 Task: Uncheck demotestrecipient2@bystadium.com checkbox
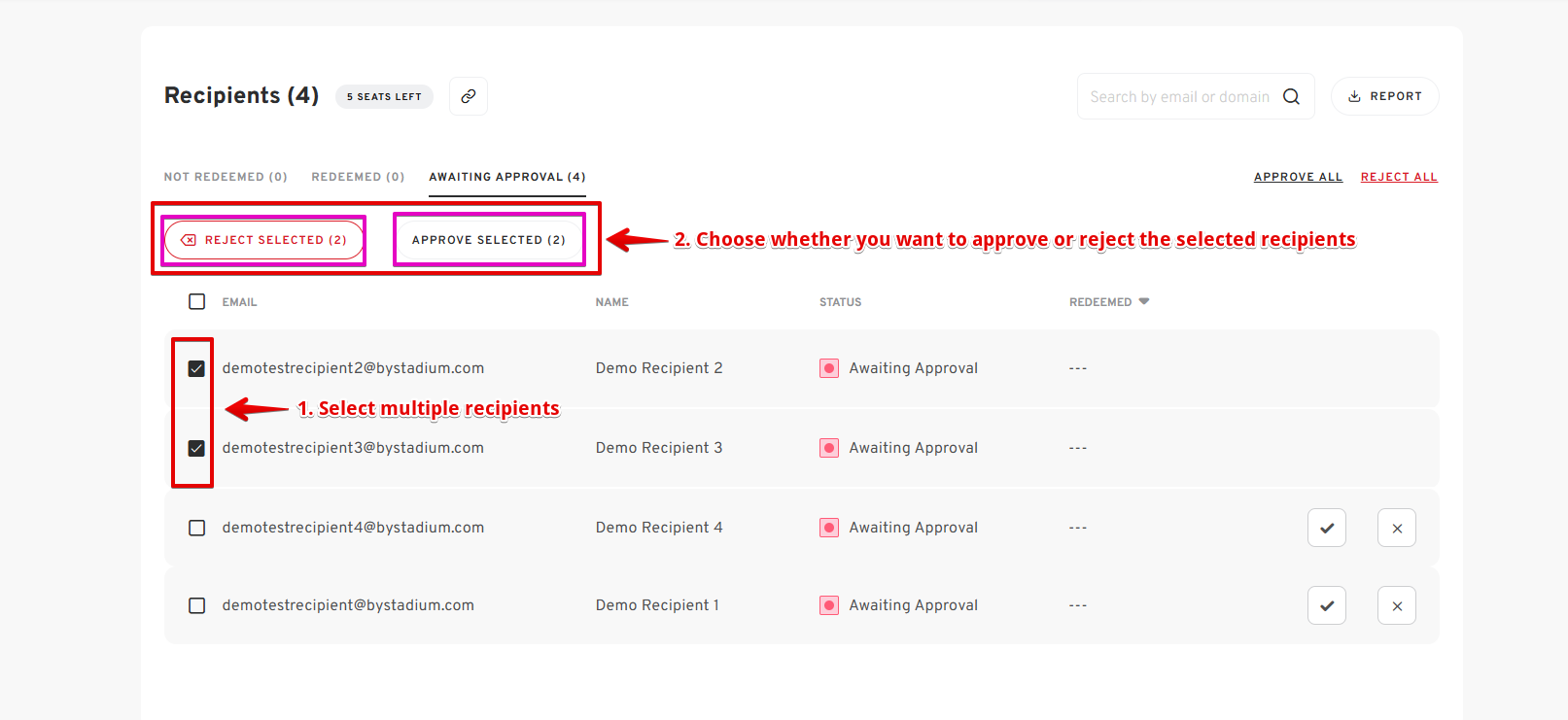tap(196, 368)
